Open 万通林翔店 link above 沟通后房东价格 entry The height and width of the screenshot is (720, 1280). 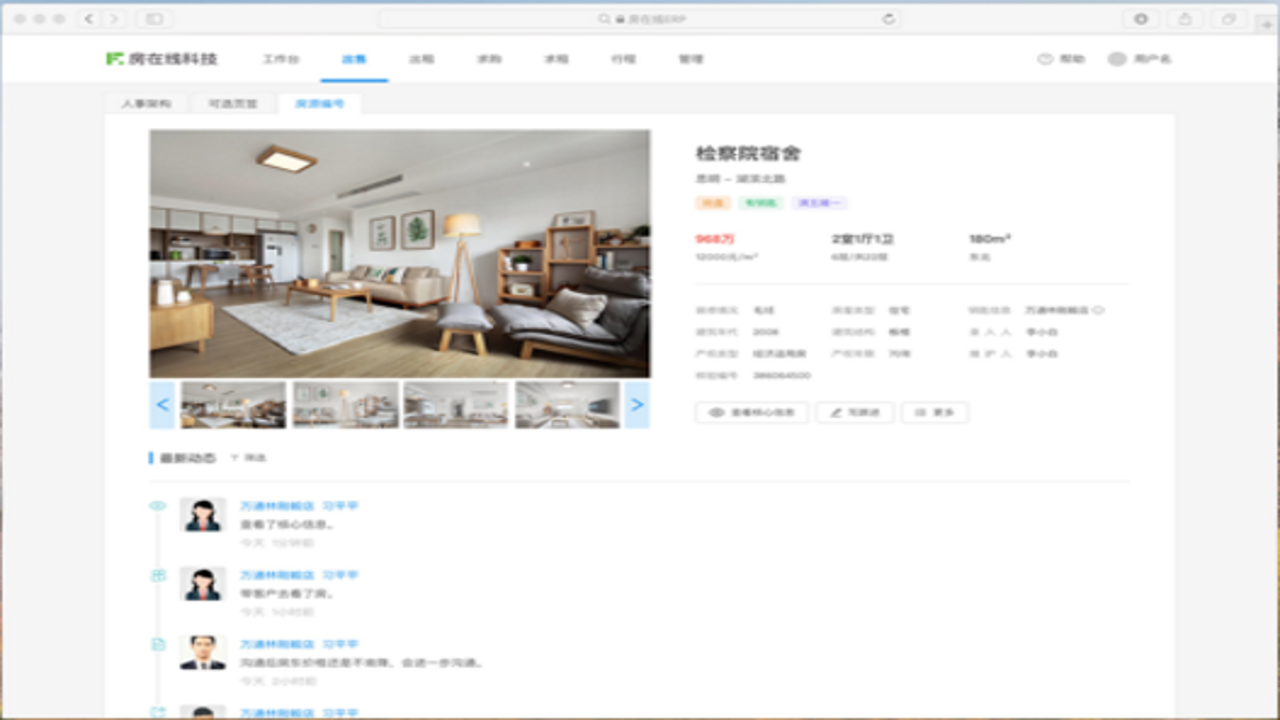pos(277,644)
